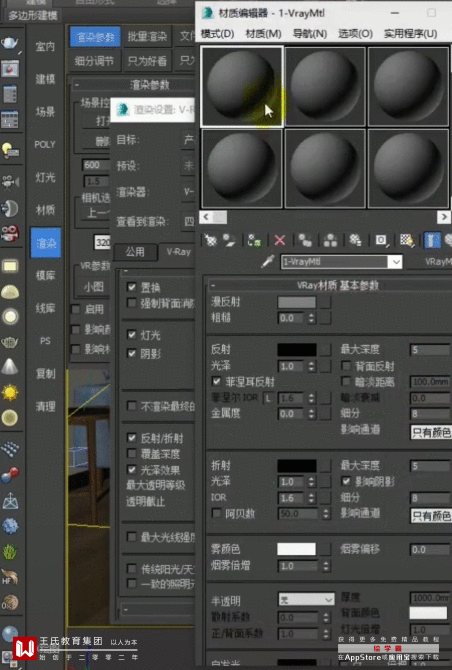Image resolution: width=452 pixels, height=670 pixels.
Task: Toggle the 光泽效果 checkbox
Action: (x=132, y=470)
